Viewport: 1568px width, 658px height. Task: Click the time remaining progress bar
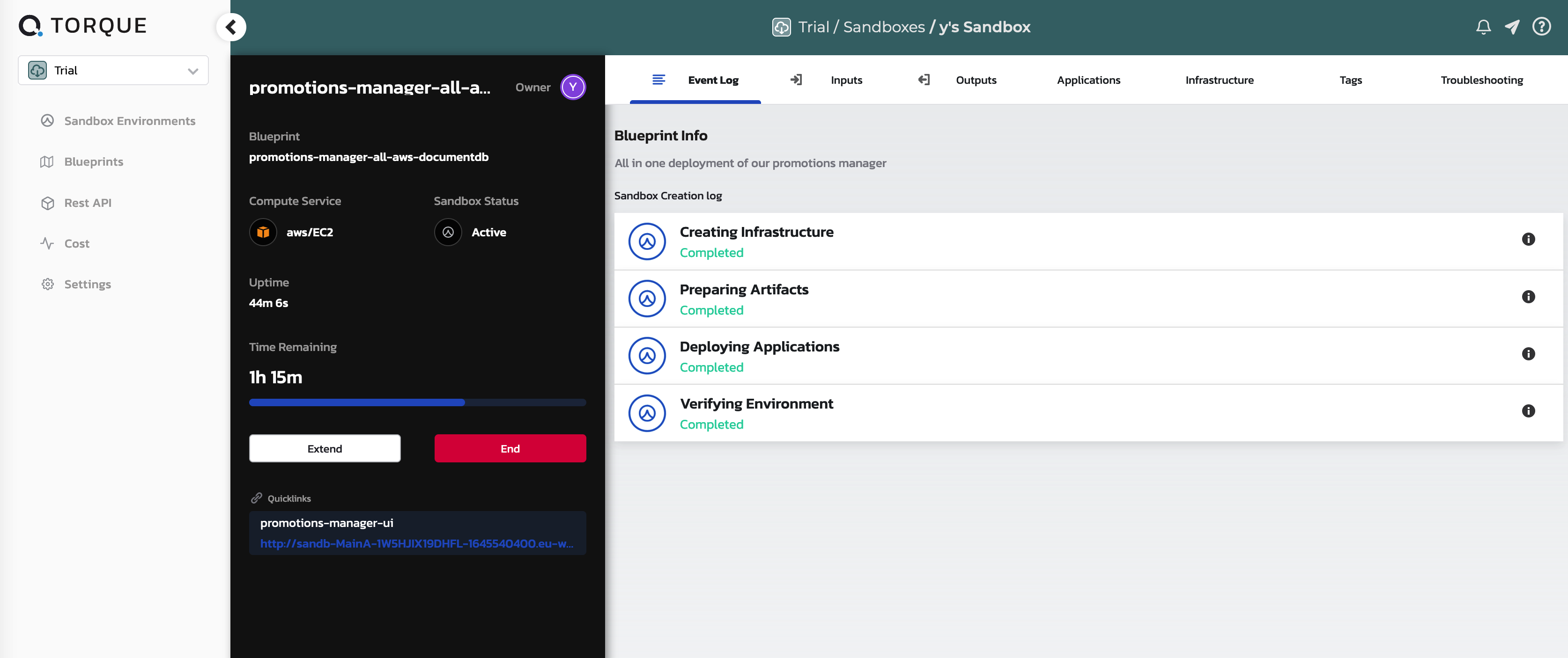click(x=418, y=402)
